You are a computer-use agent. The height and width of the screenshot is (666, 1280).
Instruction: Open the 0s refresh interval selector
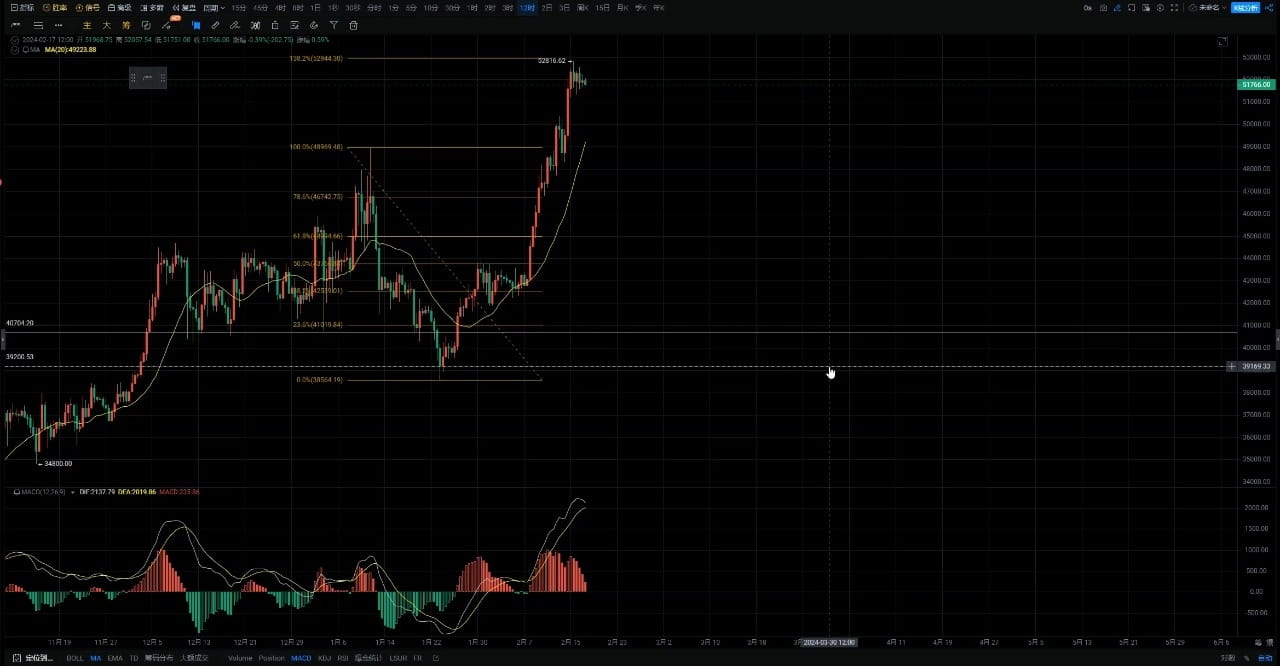(1087, 8)
